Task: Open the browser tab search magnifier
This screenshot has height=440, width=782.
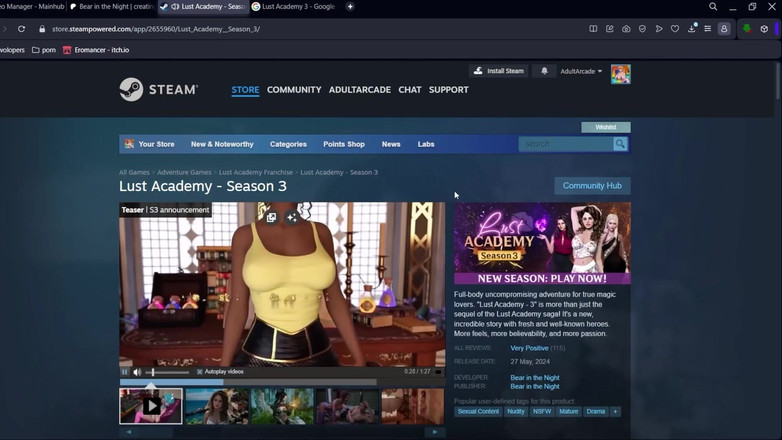Action: (x=713, y=6)
